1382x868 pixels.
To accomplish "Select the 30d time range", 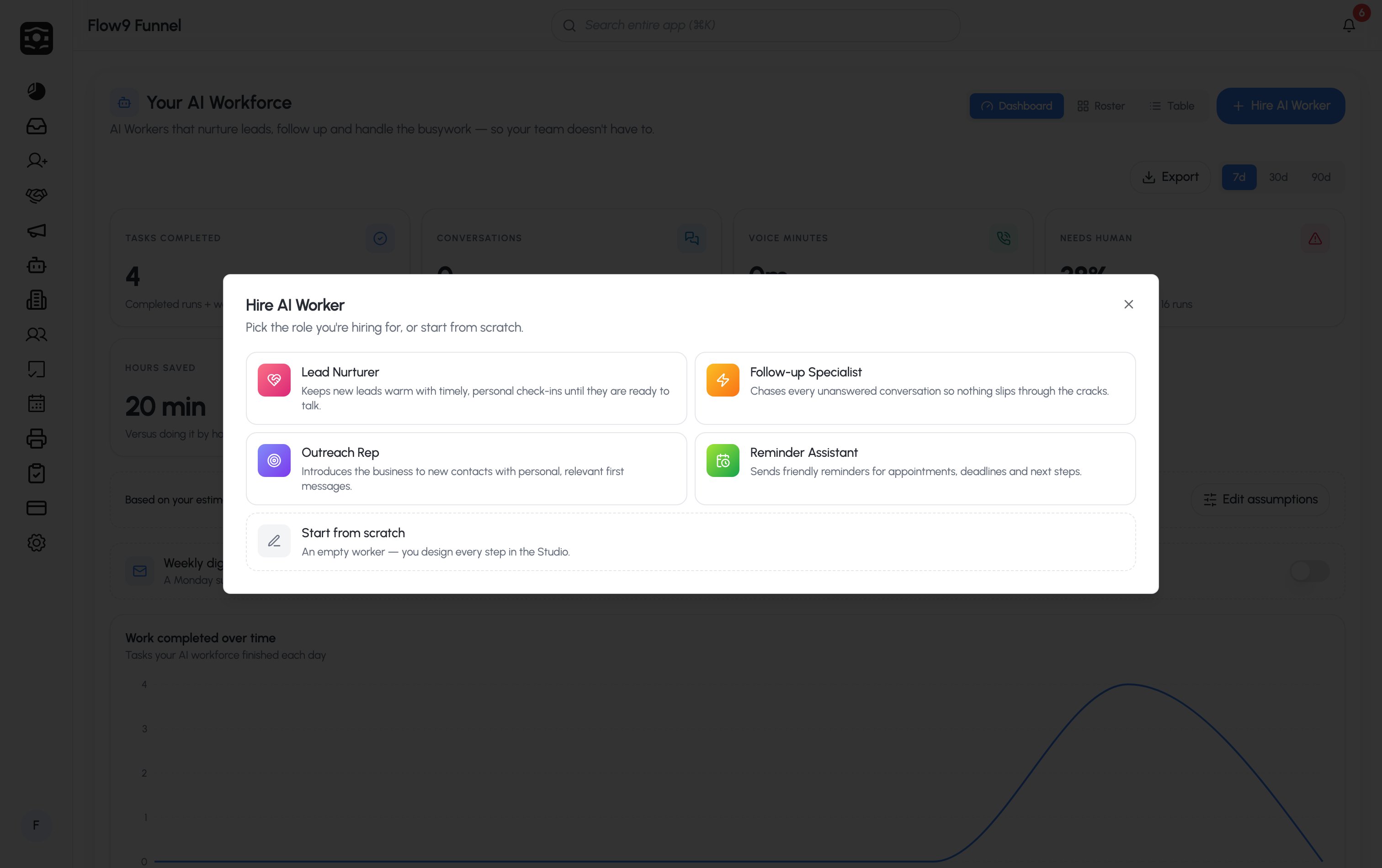I will [x=1278, y=177].
